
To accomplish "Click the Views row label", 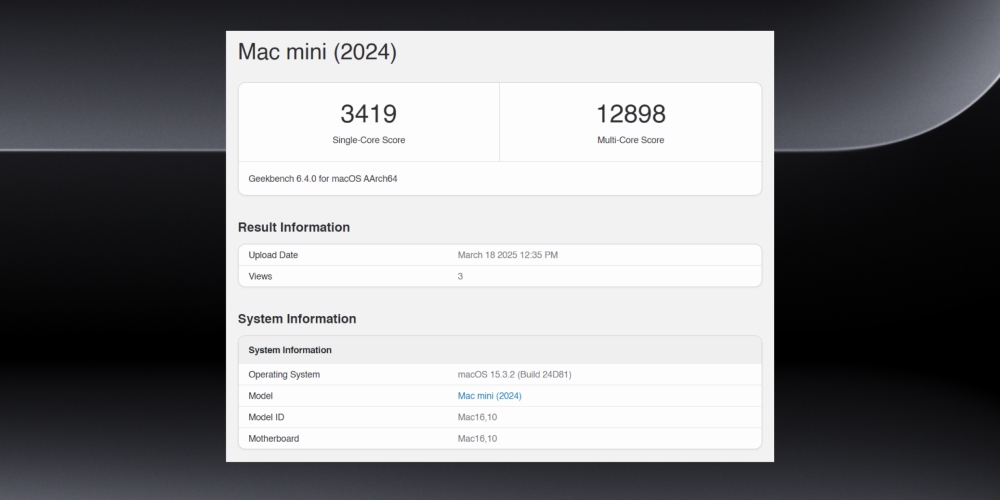I will [260, 276].
